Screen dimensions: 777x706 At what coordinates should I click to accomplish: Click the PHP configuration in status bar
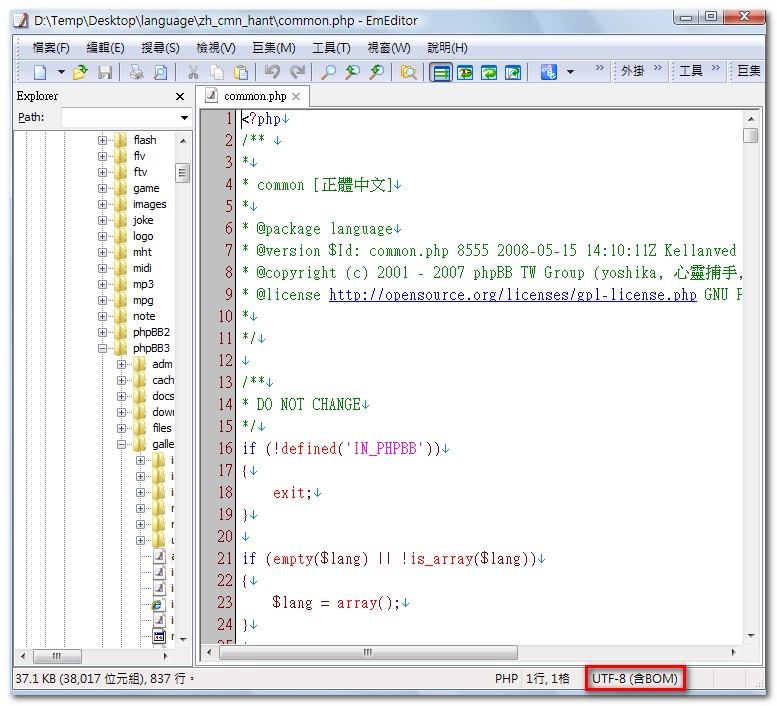point(506,678)
